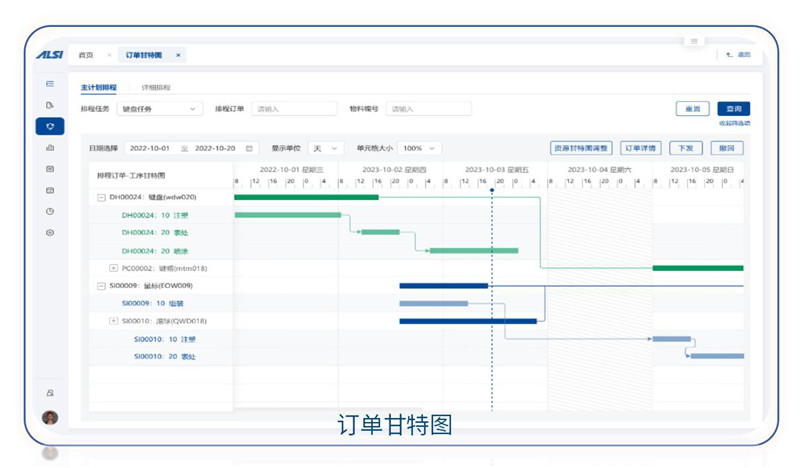Click the 排程订单 input field
Image resolution: width=800 pixels, height=468 pixels.
[293, 109]
